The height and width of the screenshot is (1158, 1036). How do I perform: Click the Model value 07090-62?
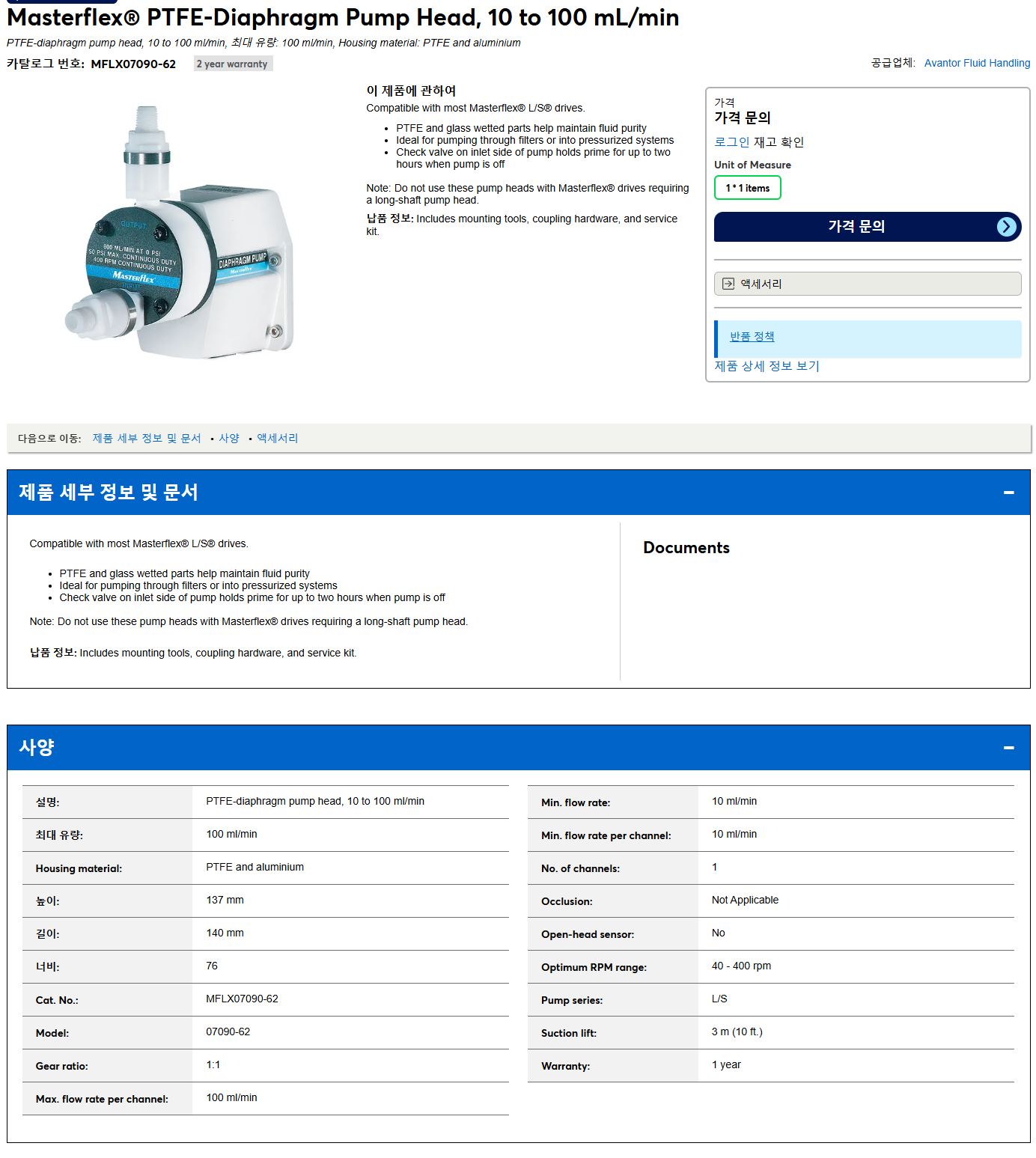[x=228, y=1032]
